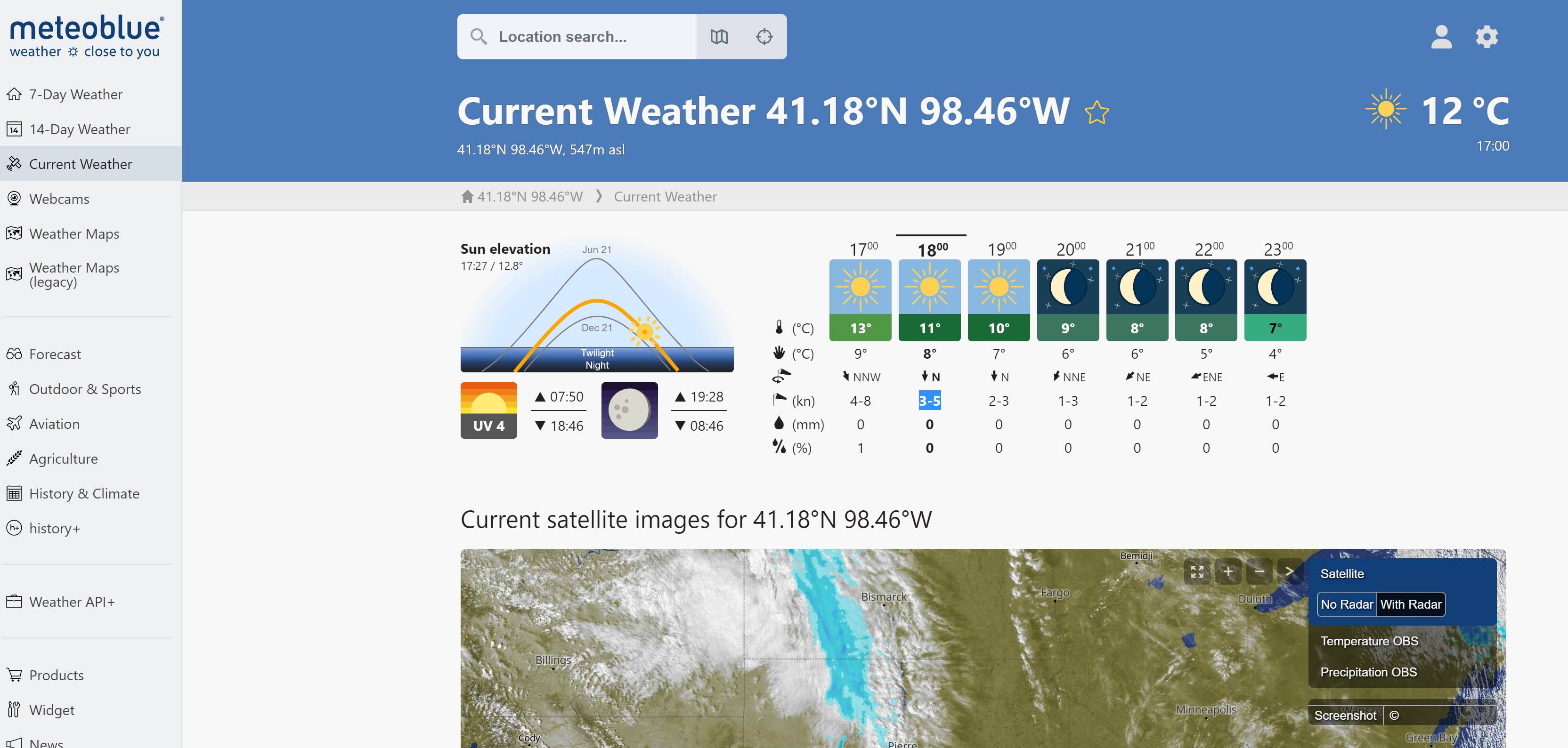
Task: Zoom out on the satellite map
Action: click(1259, 571)
